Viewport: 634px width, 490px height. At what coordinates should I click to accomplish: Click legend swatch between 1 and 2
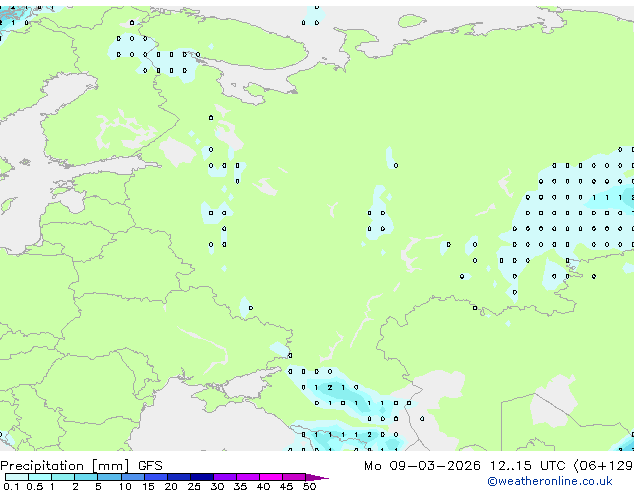click(x=63, y=477)
